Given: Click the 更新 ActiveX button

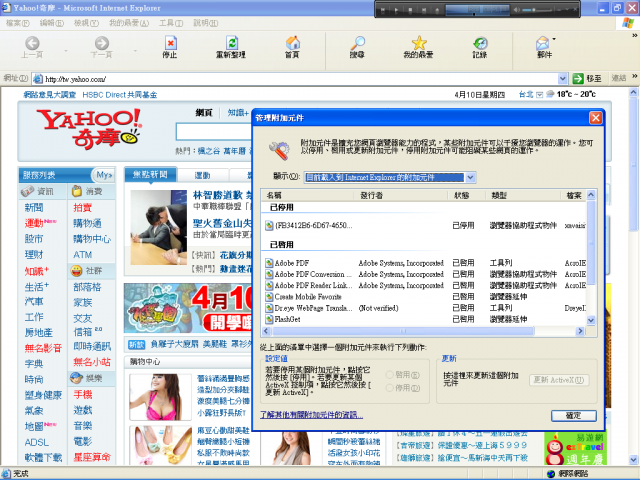Looking at the screenshot, I should coord(559,380).
